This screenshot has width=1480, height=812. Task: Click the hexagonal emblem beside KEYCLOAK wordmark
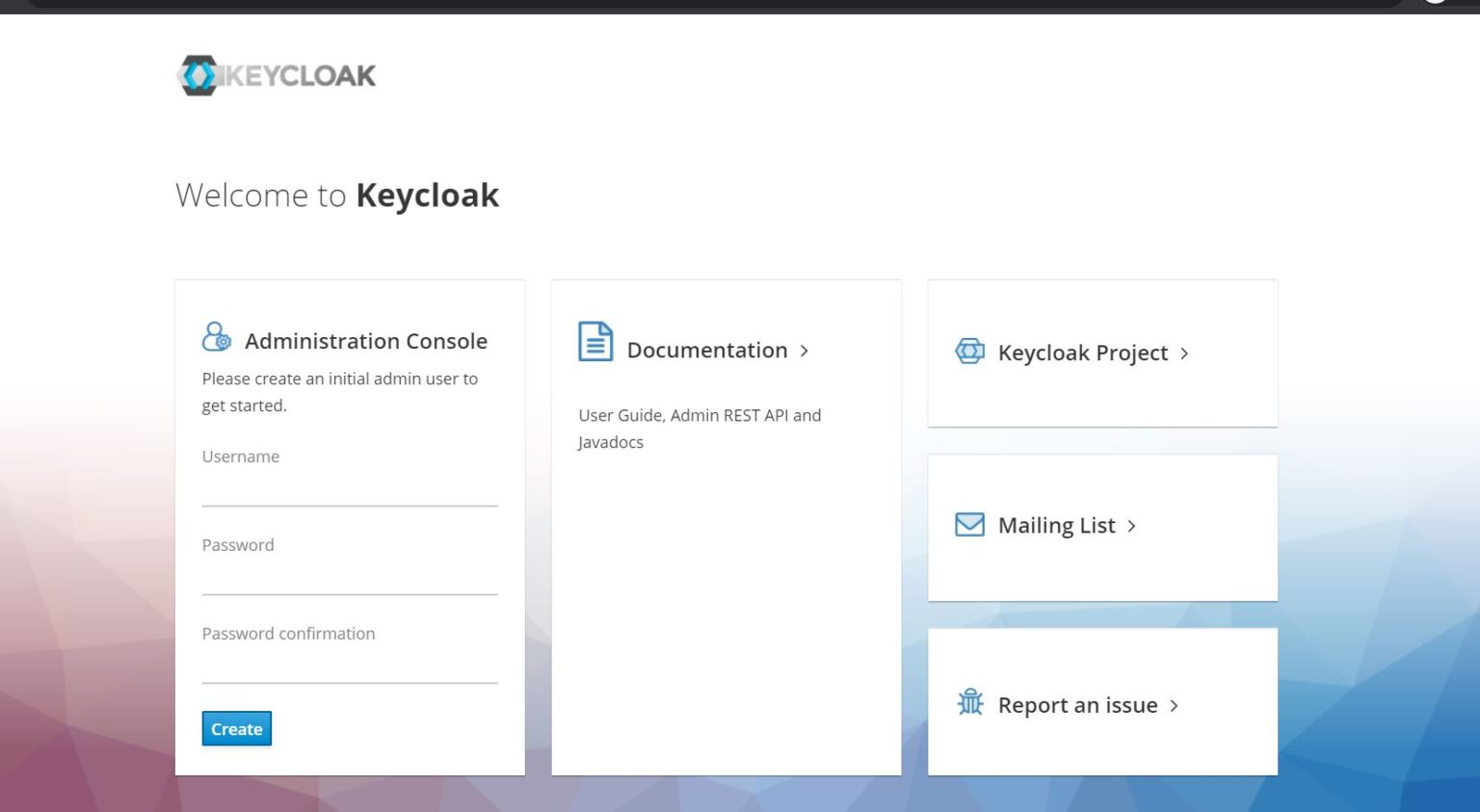(x=199, y=75)
